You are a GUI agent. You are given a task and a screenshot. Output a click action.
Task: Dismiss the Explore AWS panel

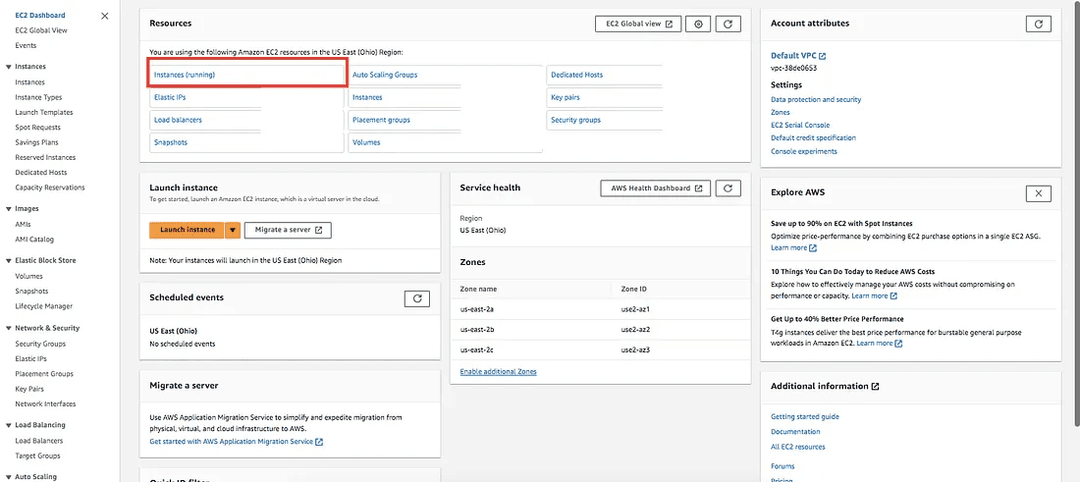coord(1039,193)
